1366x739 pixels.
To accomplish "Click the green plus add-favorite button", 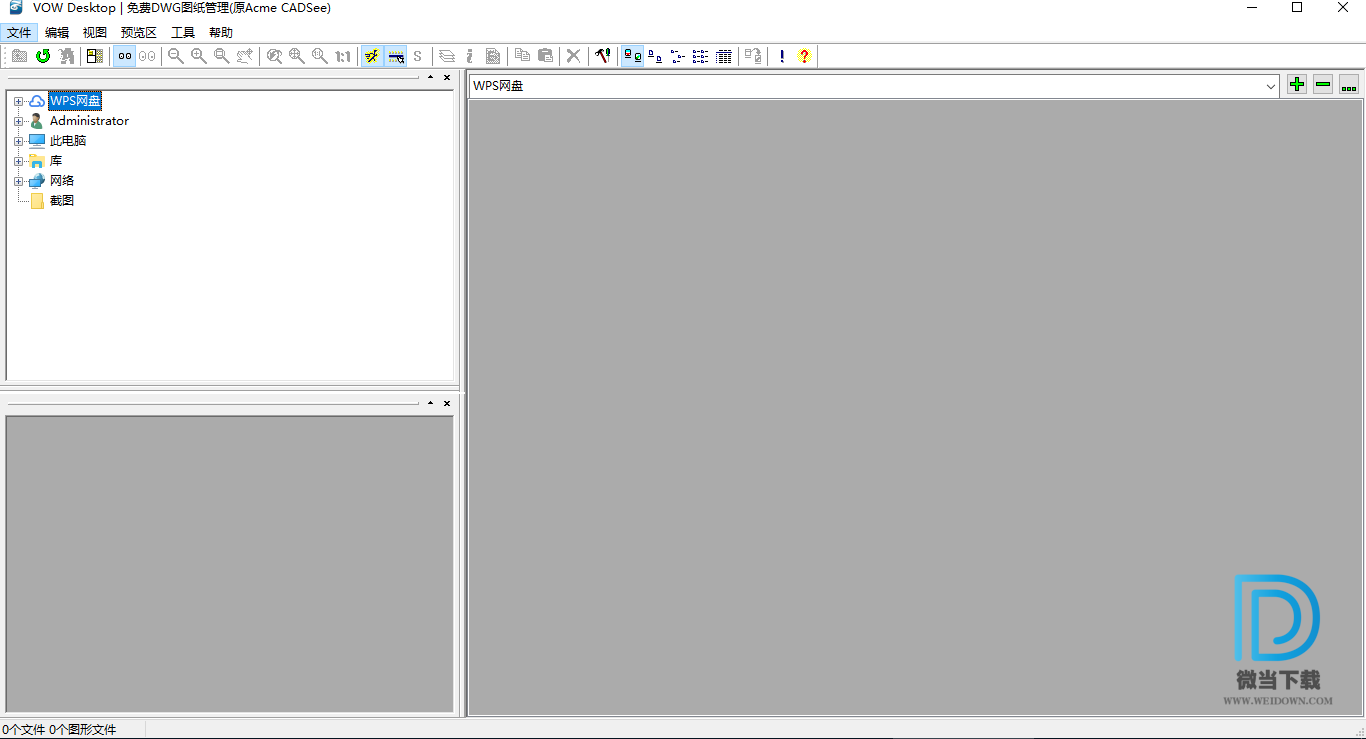I will 1297,85.
